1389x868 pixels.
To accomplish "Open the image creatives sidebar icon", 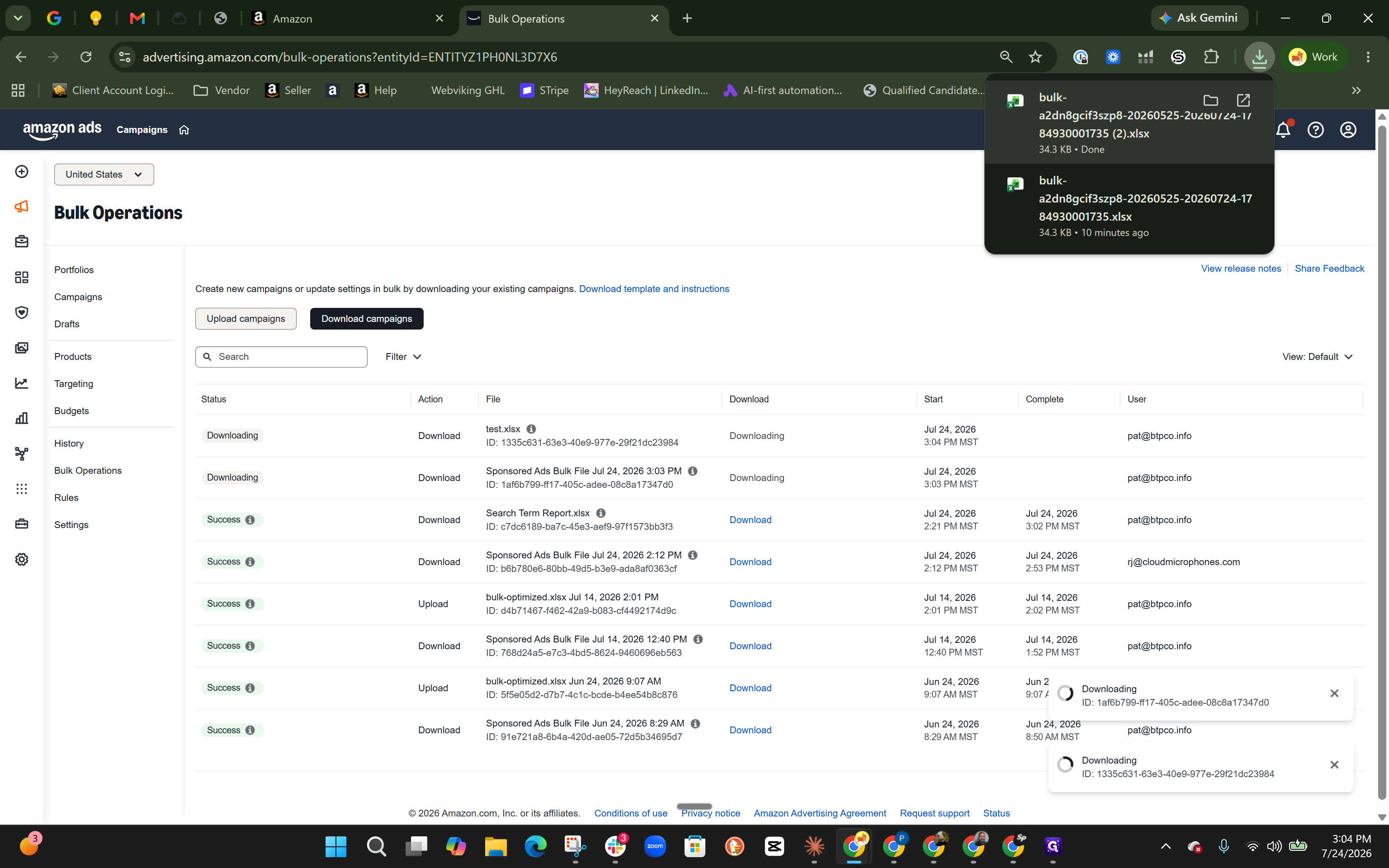I will click(22, 348).
